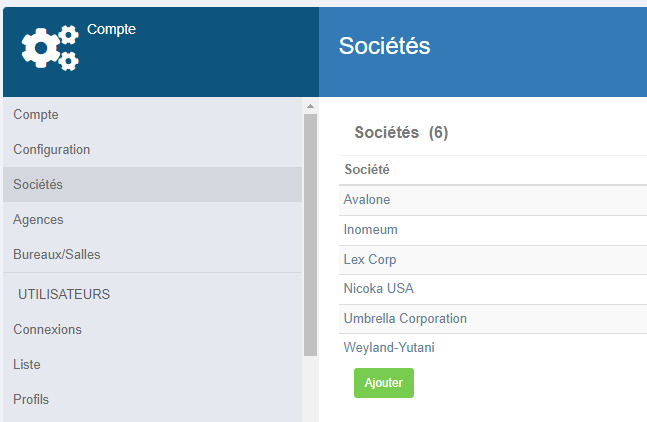Open the users Liste item

[152, 364]
